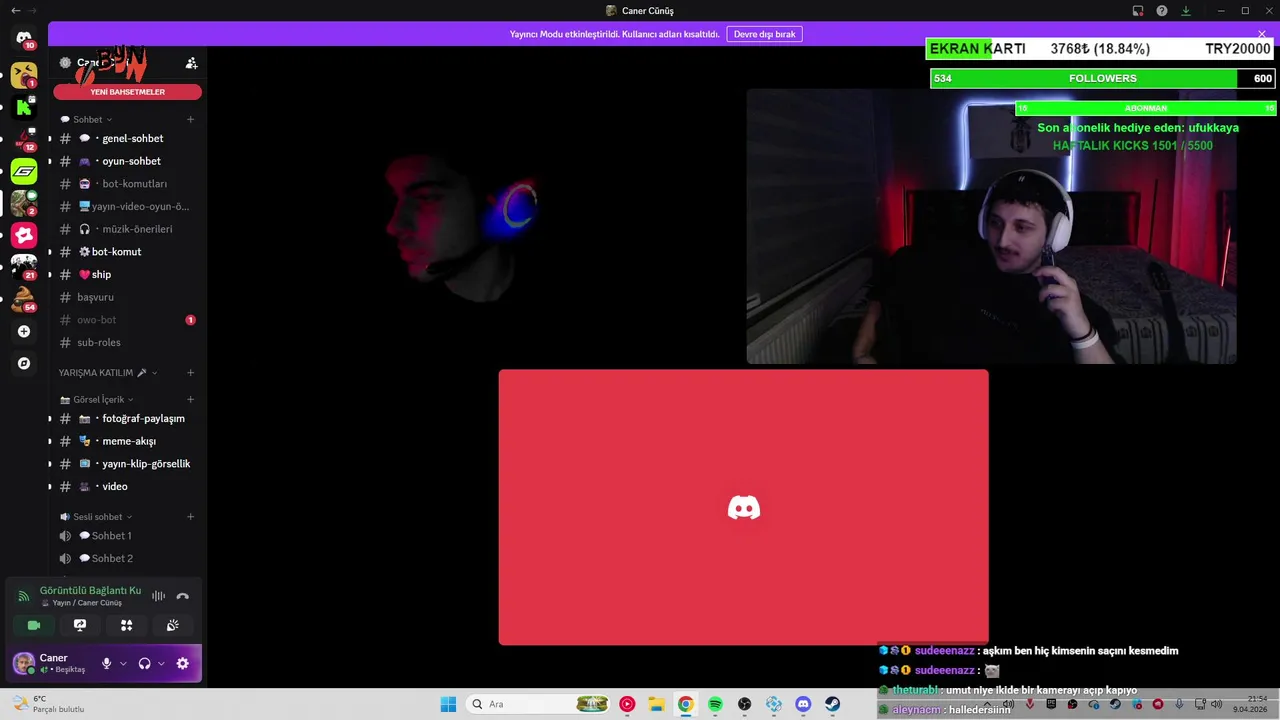
Task: Open Discord inbox icon in title bar
Action: (x=1137, y=11)
